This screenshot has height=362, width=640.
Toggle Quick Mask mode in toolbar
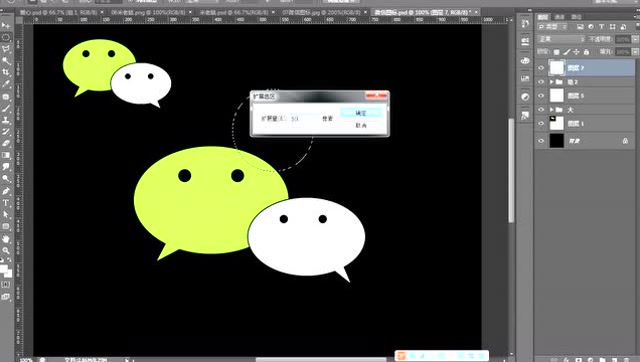(x=6, y=284)
